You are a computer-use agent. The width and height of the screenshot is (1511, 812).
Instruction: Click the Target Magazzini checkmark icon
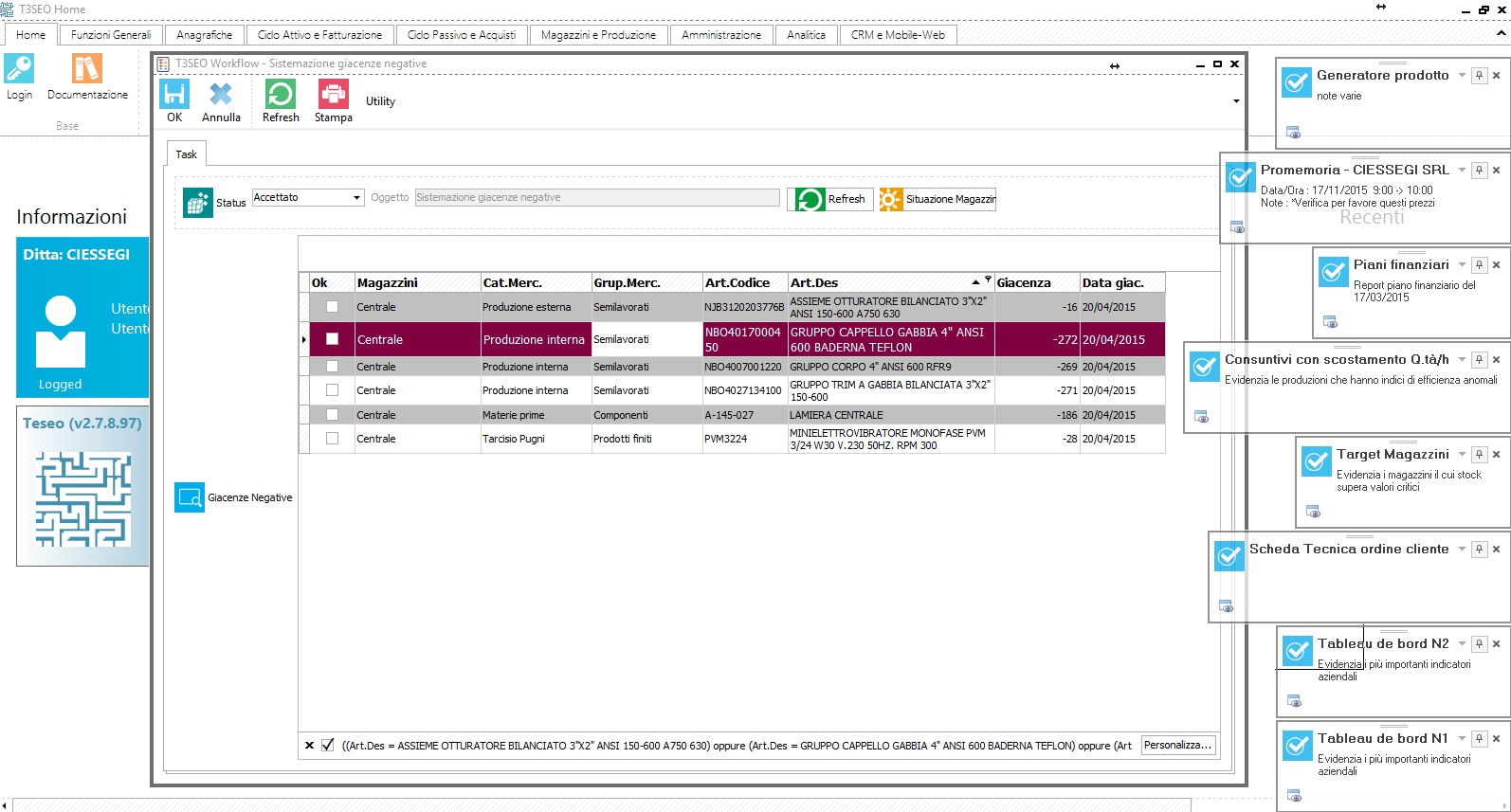[1317, 462]
